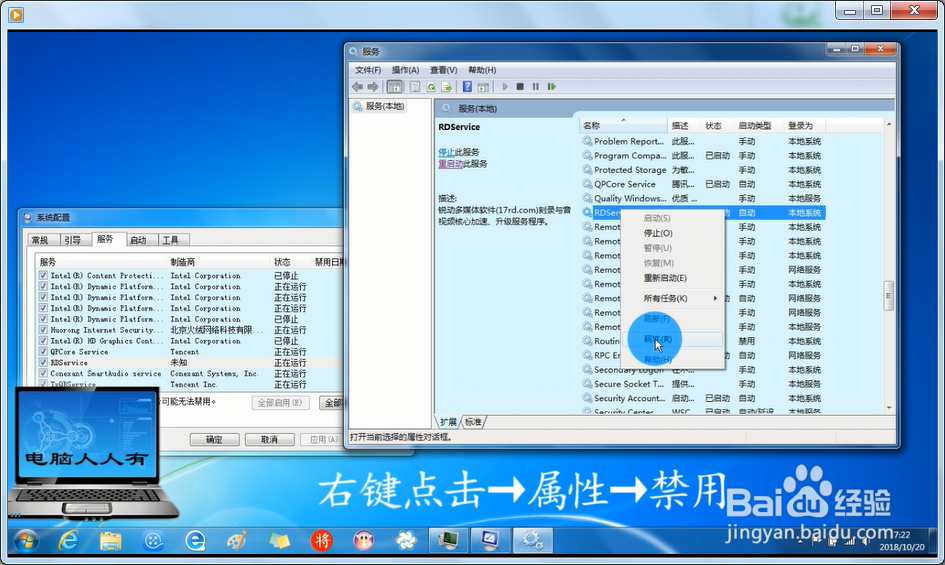
Task: Click gear icon of Secure Socket T... row
Action: (x=587, y=384)
